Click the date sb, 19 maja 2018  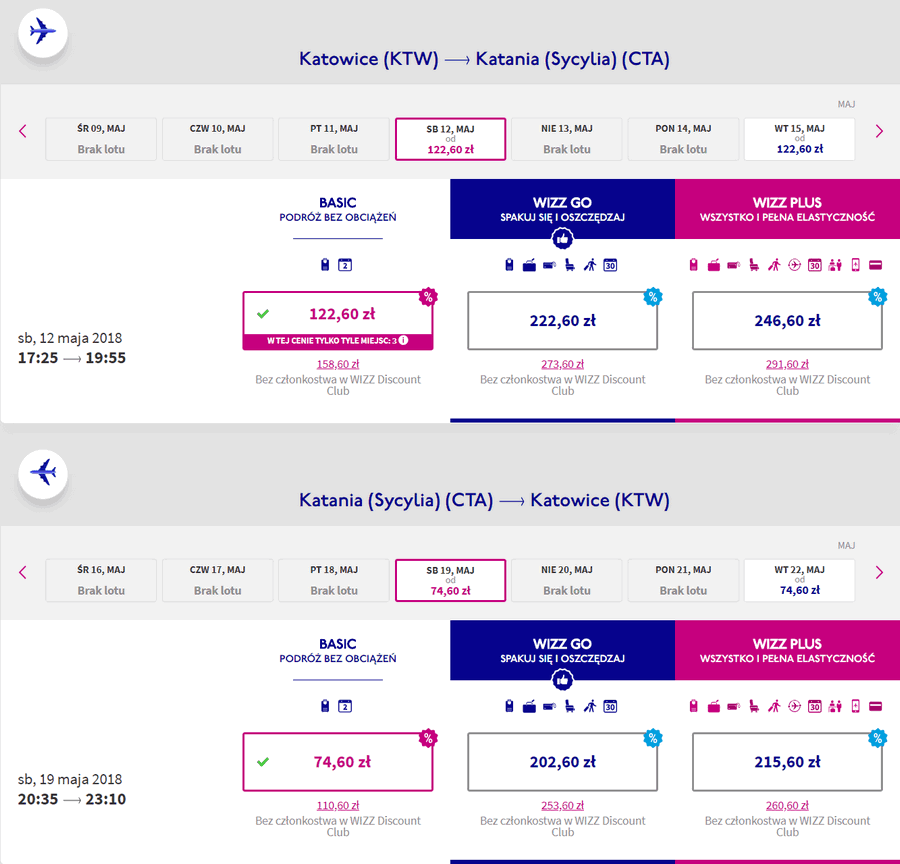click(70, 779)
